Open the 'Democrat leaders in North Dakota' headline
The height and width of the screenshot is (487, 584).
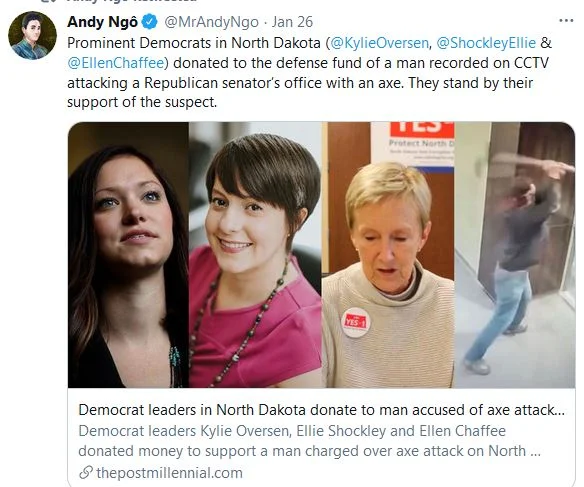point(322,410)
